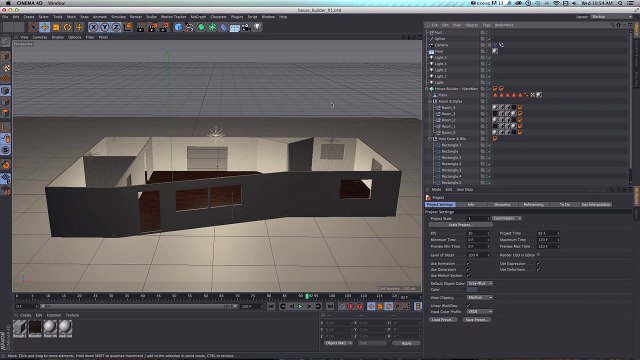Select the Room_4 object in tree
Viewport: 640px width, 360px height.
[449, 108]
